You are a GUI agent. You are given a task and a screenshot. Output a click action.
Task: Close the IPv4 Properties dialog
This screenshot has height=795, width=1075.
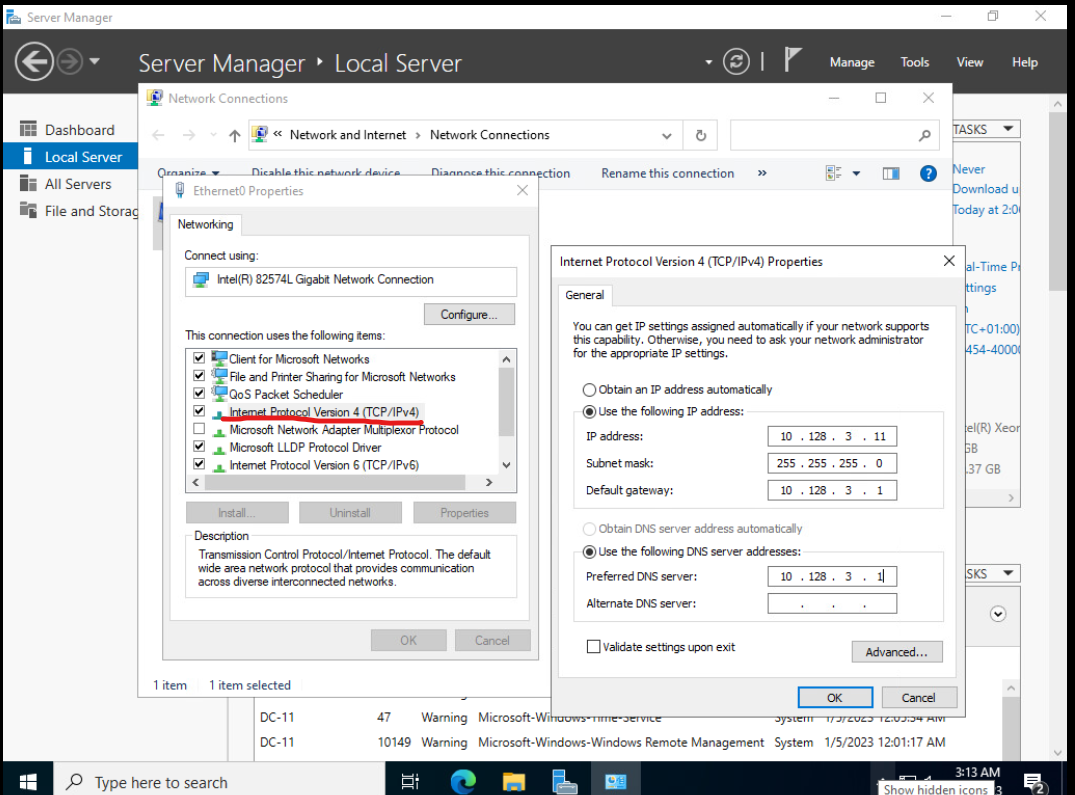949,260
